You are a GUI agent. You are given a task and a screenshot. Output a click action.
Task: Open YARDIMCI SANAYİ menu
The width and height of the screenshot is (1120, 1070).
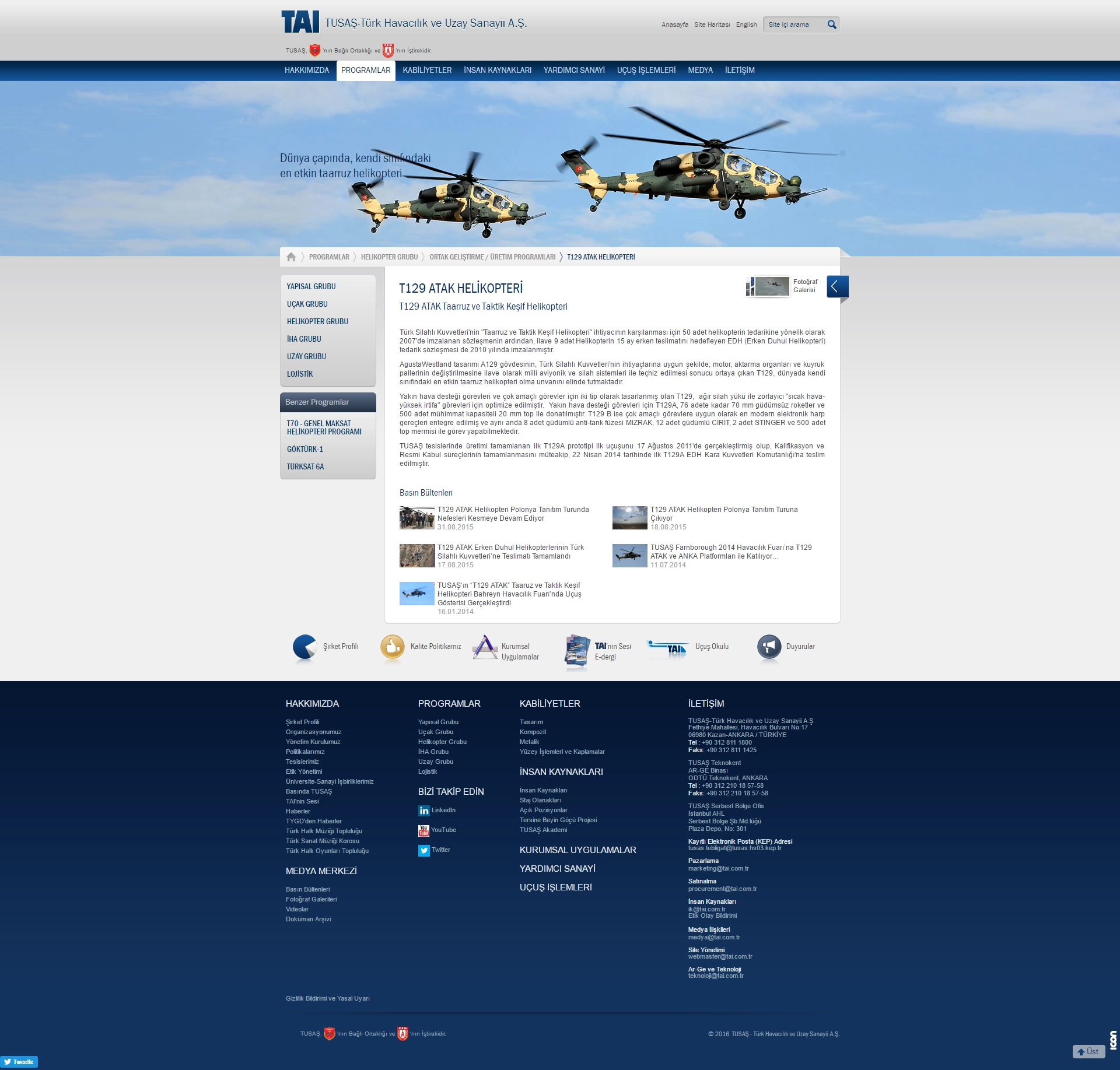click(x=574, y=70)
